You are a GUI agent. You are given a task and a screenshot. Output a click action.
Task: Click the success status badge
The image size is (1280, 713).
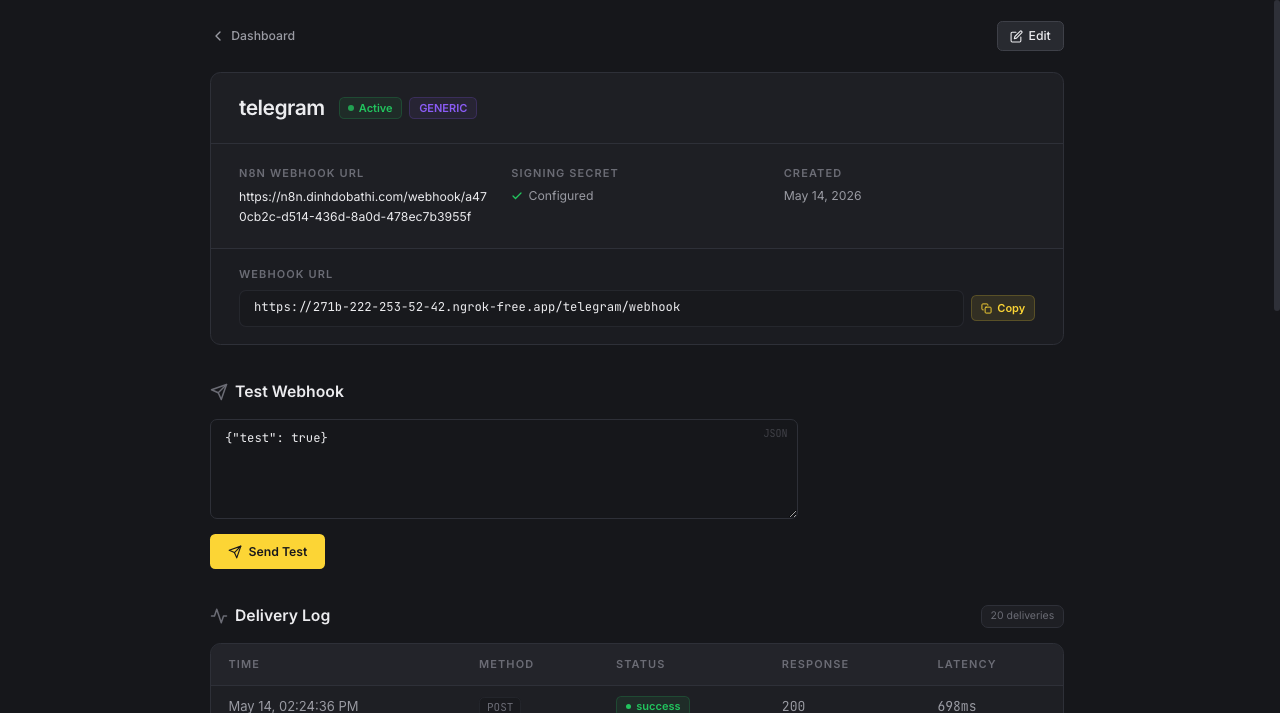(653, 705)
